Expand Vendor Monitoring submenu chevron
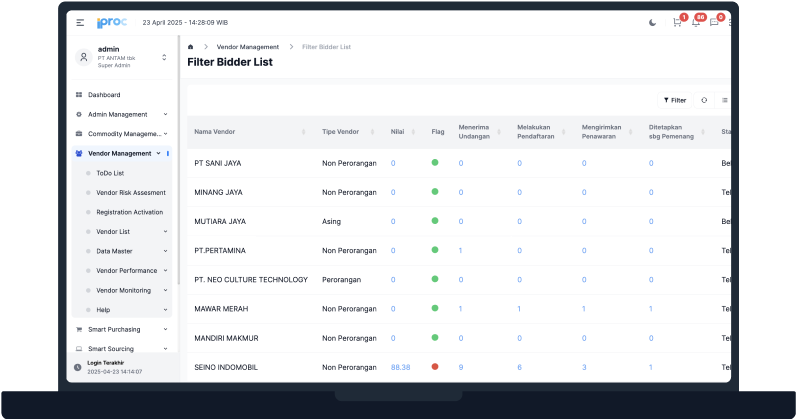The width and height of the screenshot is (796, 419). coord(165,291)
